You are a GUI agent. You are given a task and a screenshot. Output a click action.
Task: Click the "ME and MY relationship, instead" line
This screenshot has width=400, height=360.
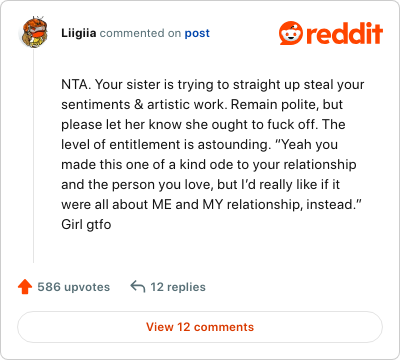(x=211, y=205)
